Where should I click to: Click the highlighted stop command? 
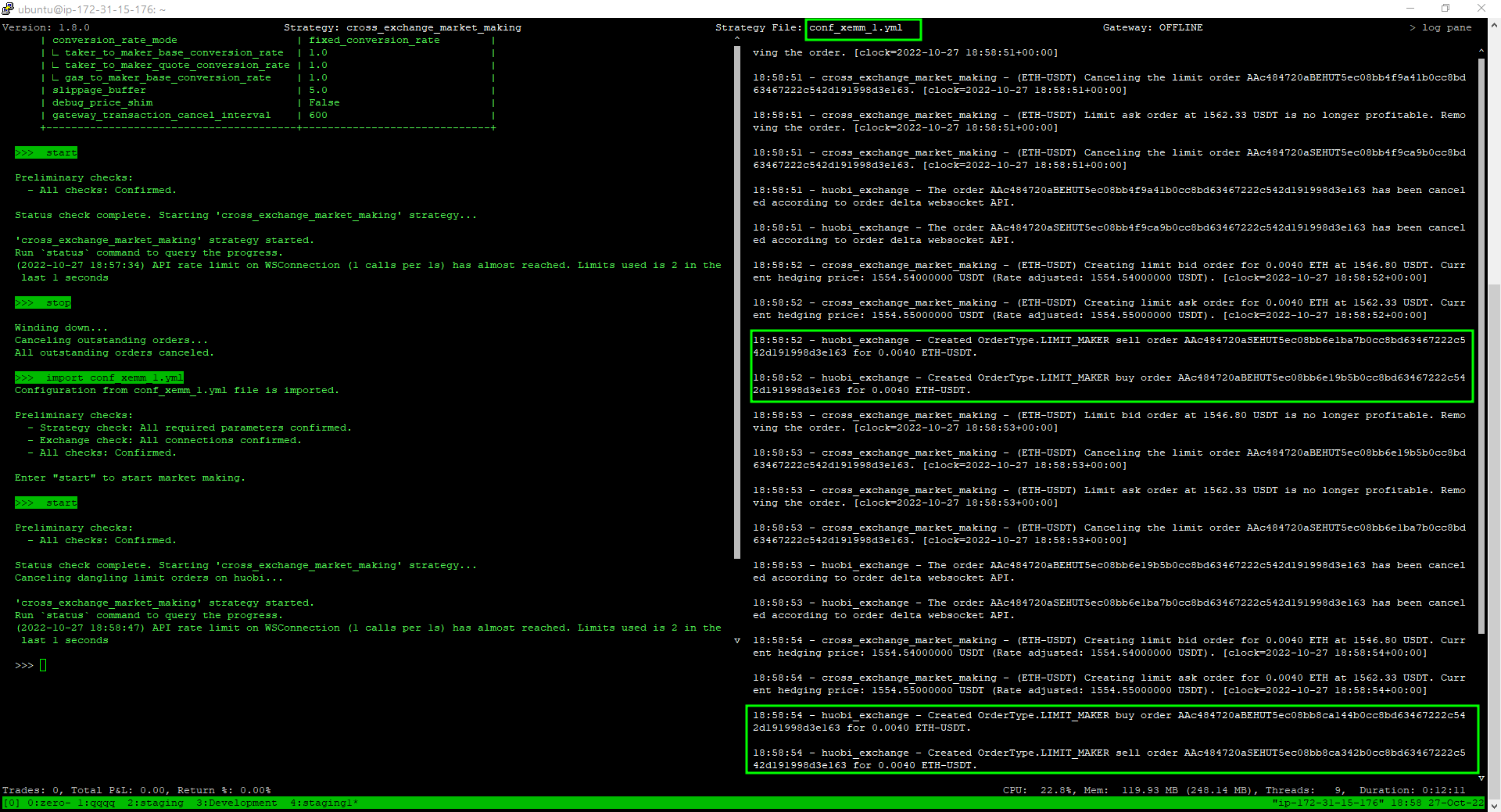pyautogui.click(x=43, y=302)
